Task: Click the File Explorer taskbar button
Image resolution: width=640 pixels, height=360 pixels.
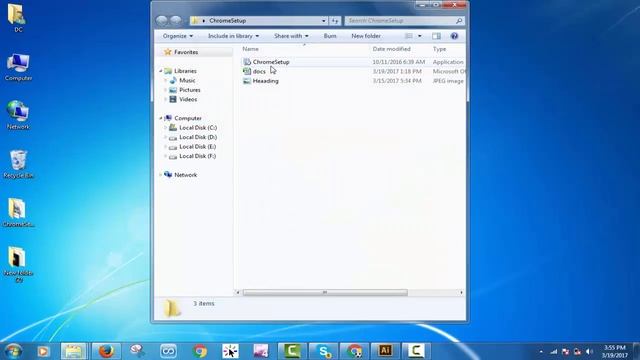Action: pos(73,351)
